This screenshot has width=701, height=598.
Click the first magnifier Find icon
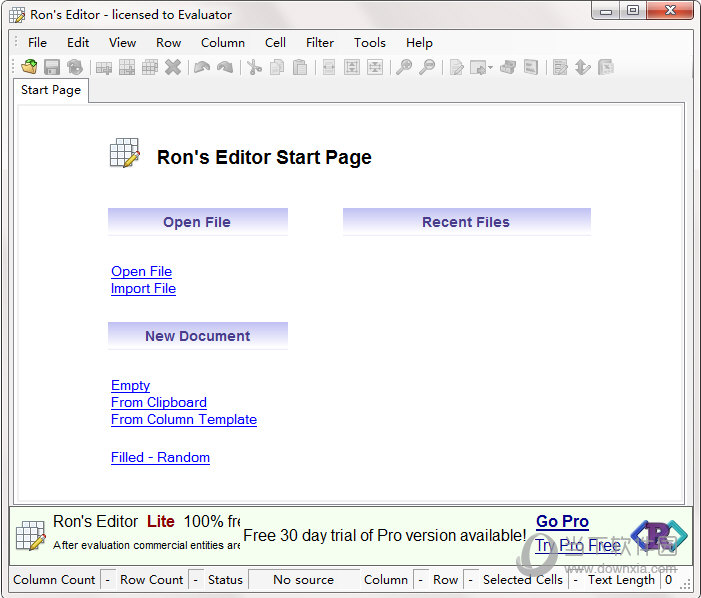(x=403, y=67)
